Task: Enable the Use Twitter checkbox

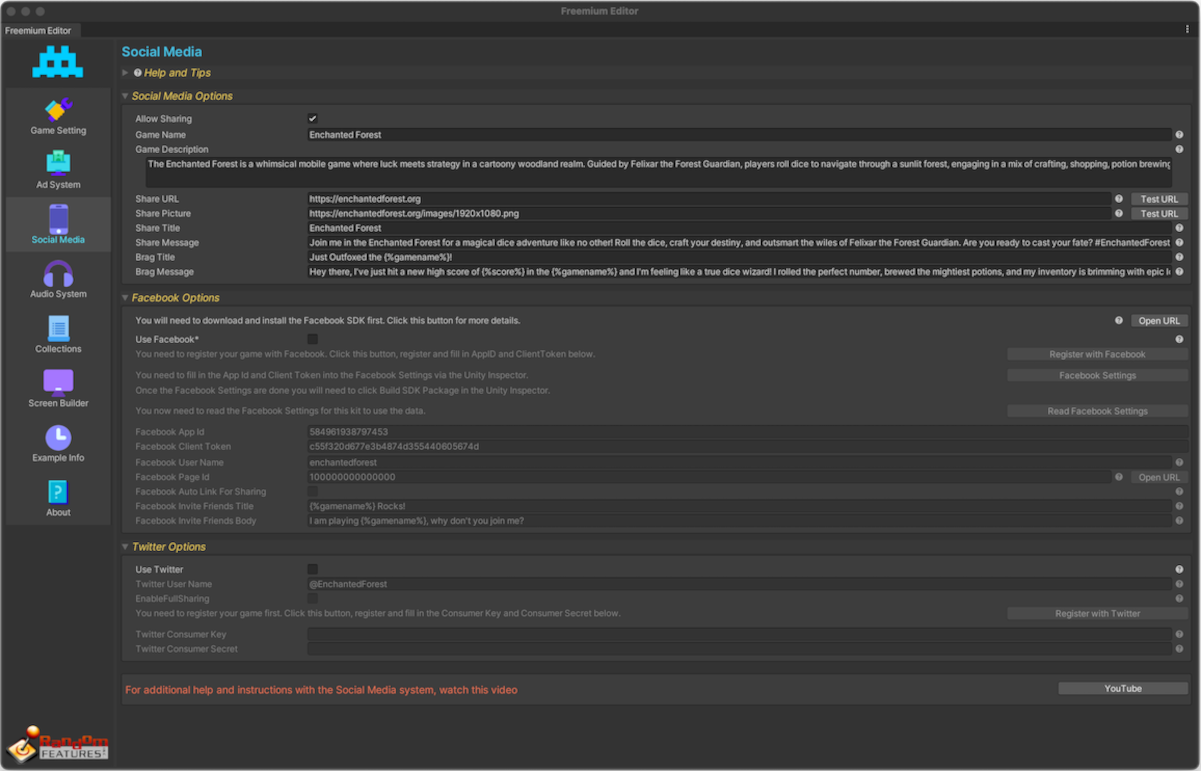Action: pyautogui.click(x=313, y=569)
